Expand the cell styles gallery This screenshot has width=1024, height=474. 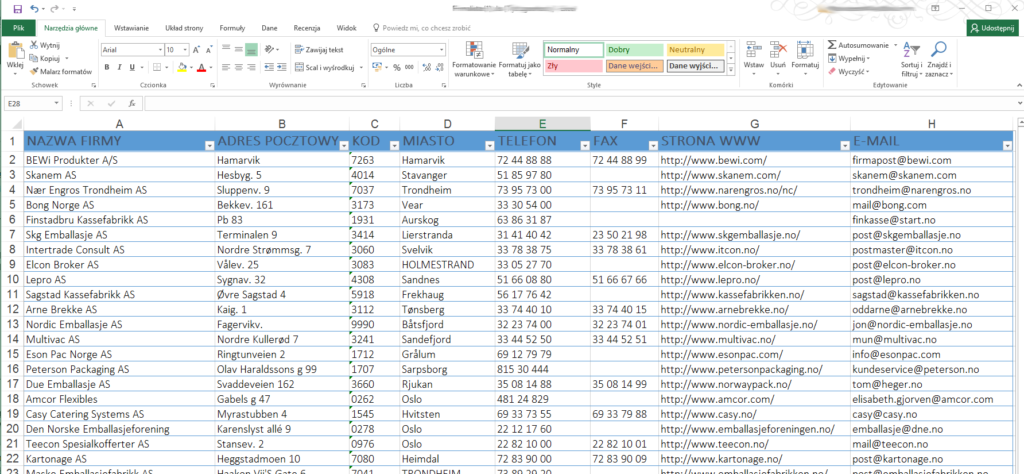click(731, 70)
